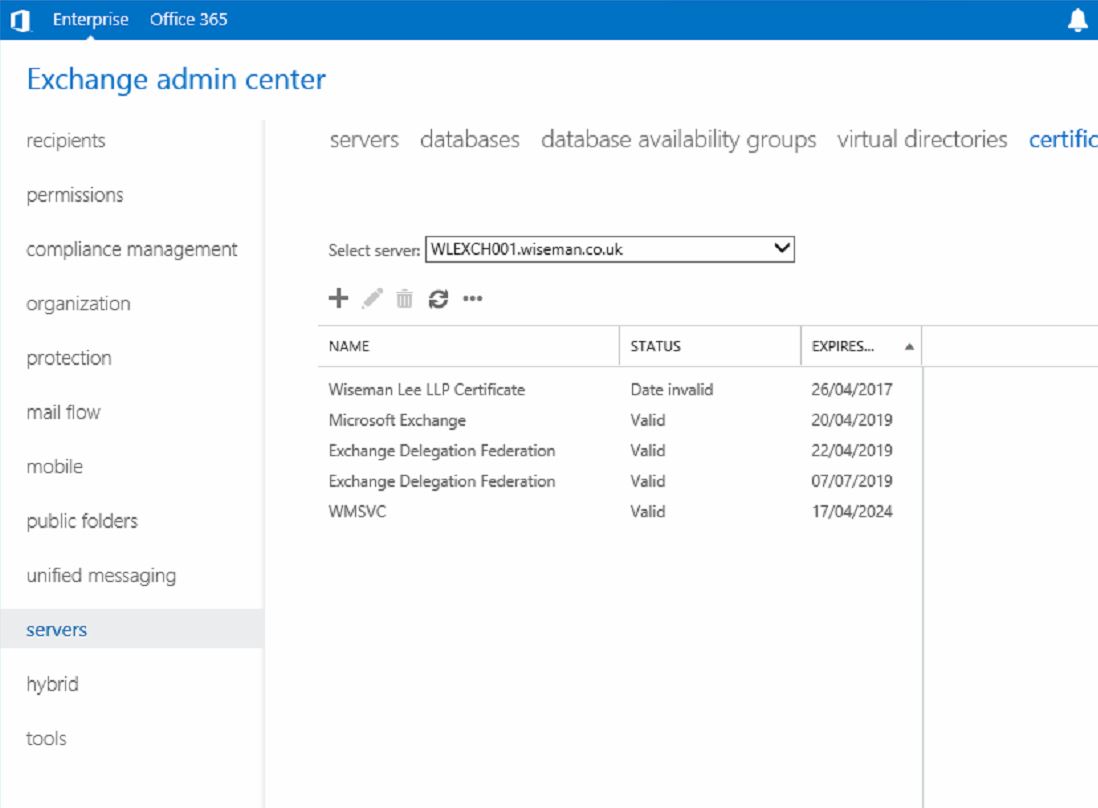Click the add new certificate plus icon

tap(339, 298)
